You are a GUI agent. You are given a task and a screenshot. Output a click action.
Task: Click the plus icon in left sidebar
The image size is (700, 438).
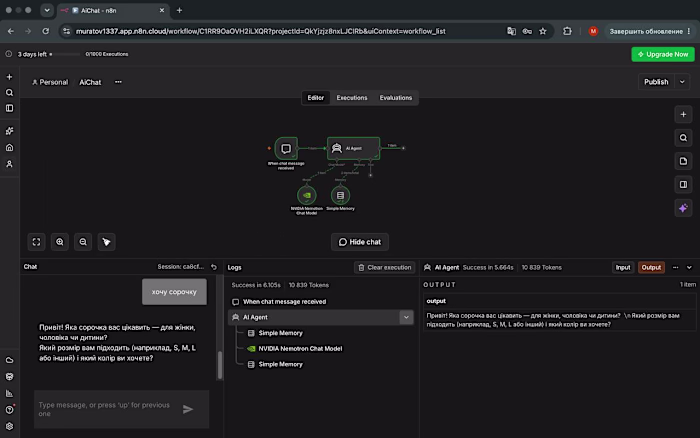click(9, 77)
